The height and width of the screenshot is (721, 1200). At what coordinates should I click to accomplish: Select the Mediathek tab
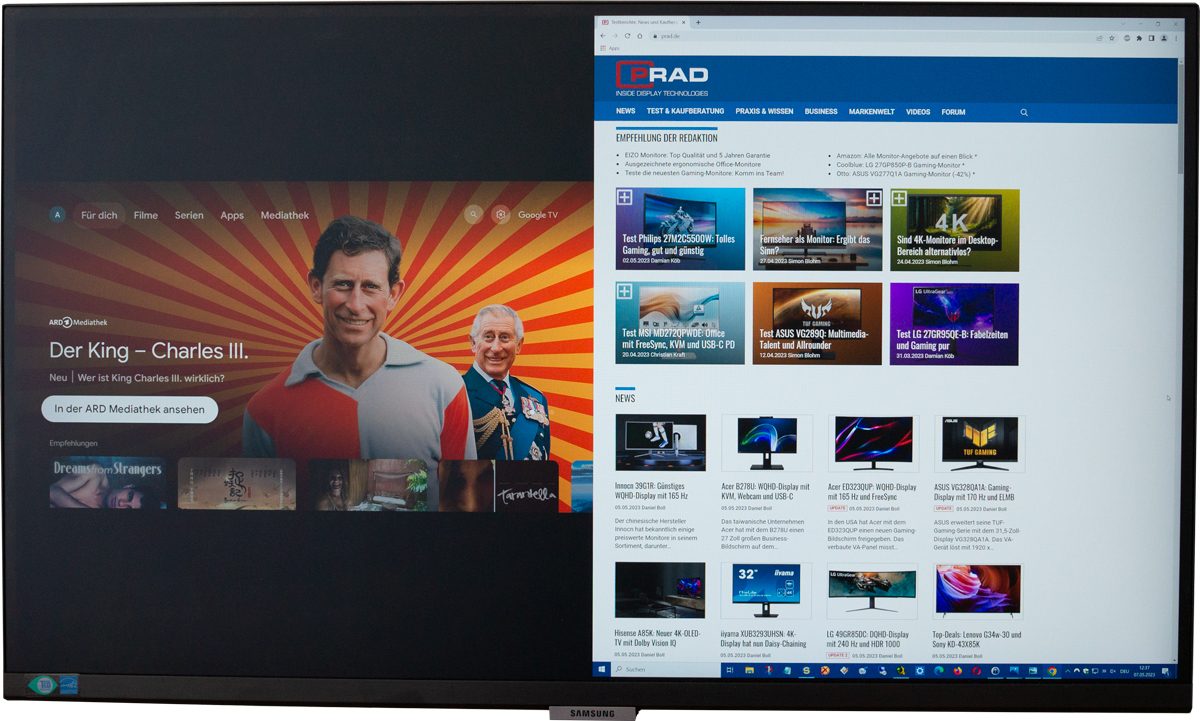(285, 215)
